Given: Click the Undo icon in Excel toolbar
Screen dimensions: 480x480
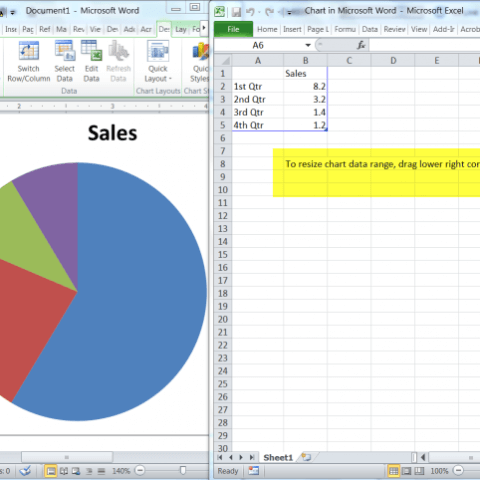Looking at the screenshot, I should (x=250, y=12).
